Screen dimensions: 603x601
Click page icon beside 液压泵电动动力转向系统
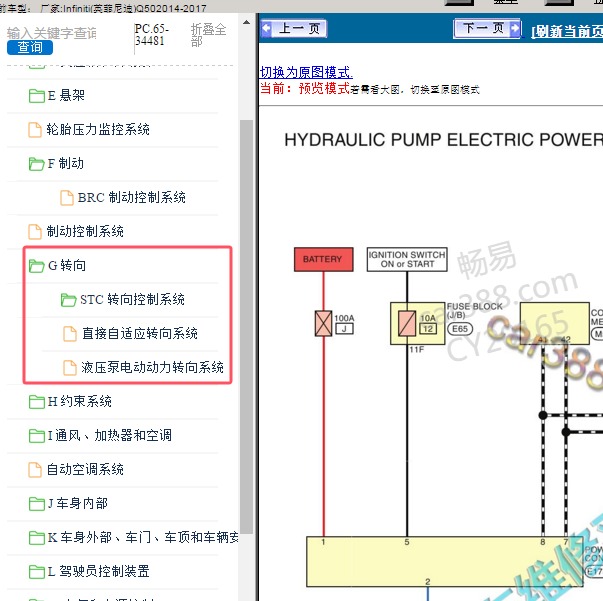click(x=70, y=368)
